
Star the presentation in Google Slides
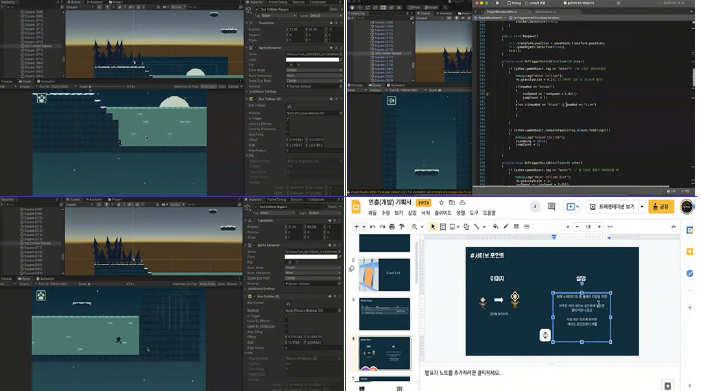pos(441,202)
